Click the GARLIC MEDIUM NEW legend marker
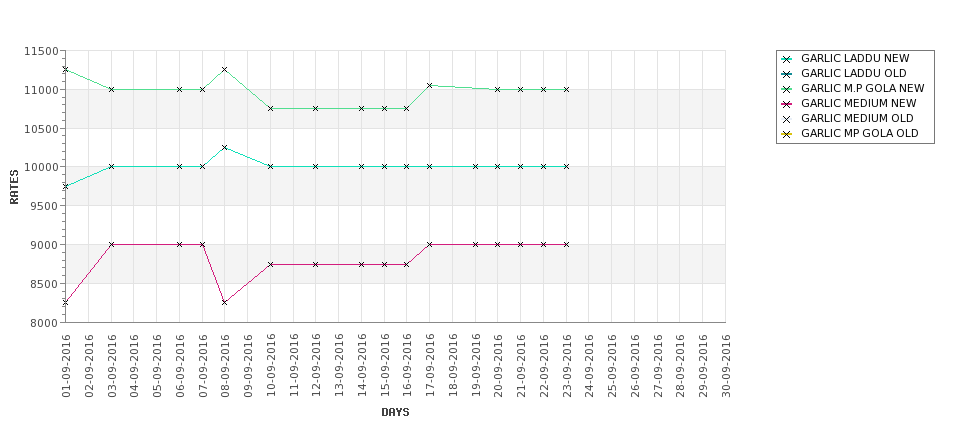This screenshot has width=975, height=429. [786, 104]
